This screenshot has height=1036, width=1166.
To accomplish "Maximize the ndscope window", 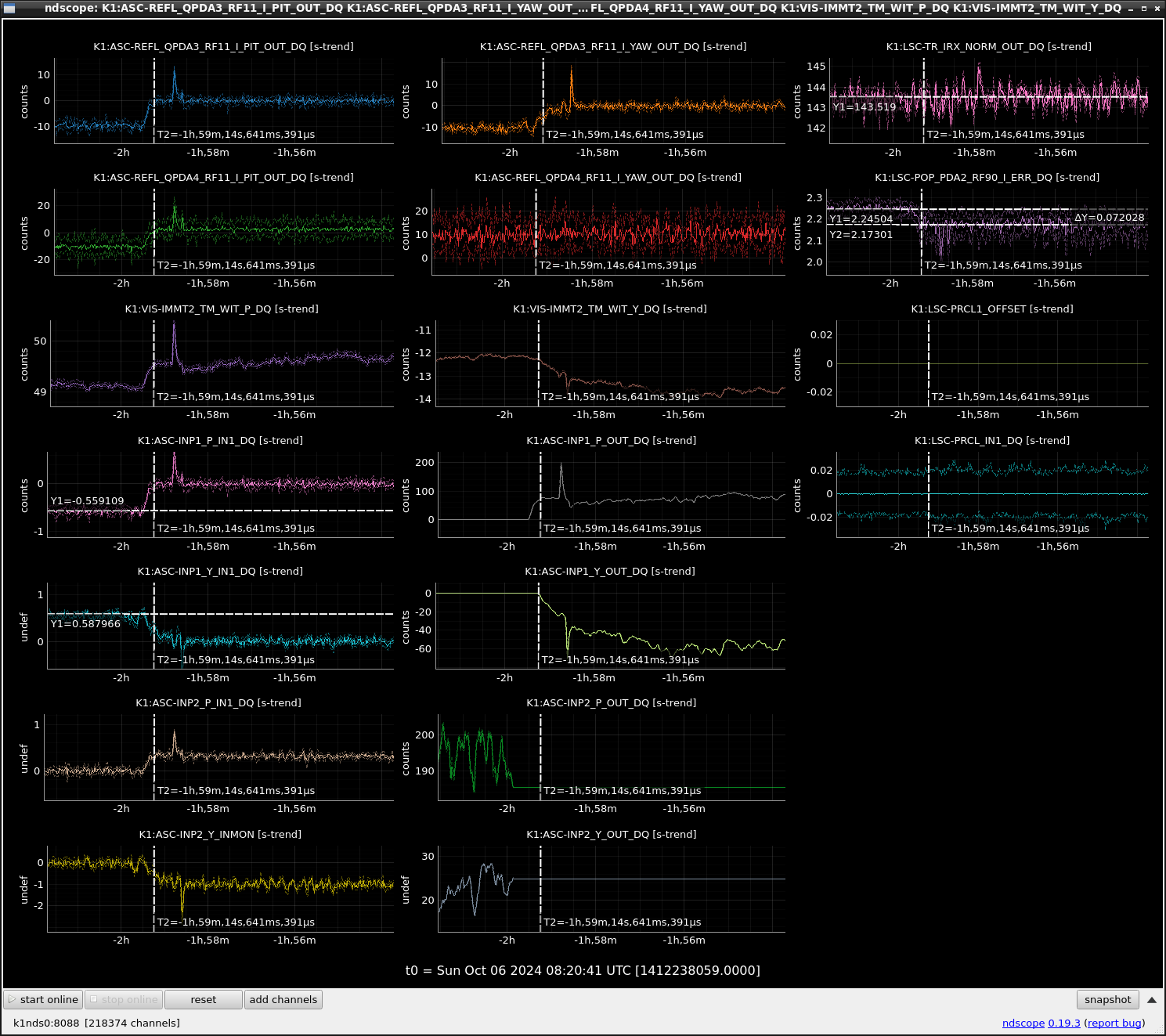I will [x=1144, y=9].
